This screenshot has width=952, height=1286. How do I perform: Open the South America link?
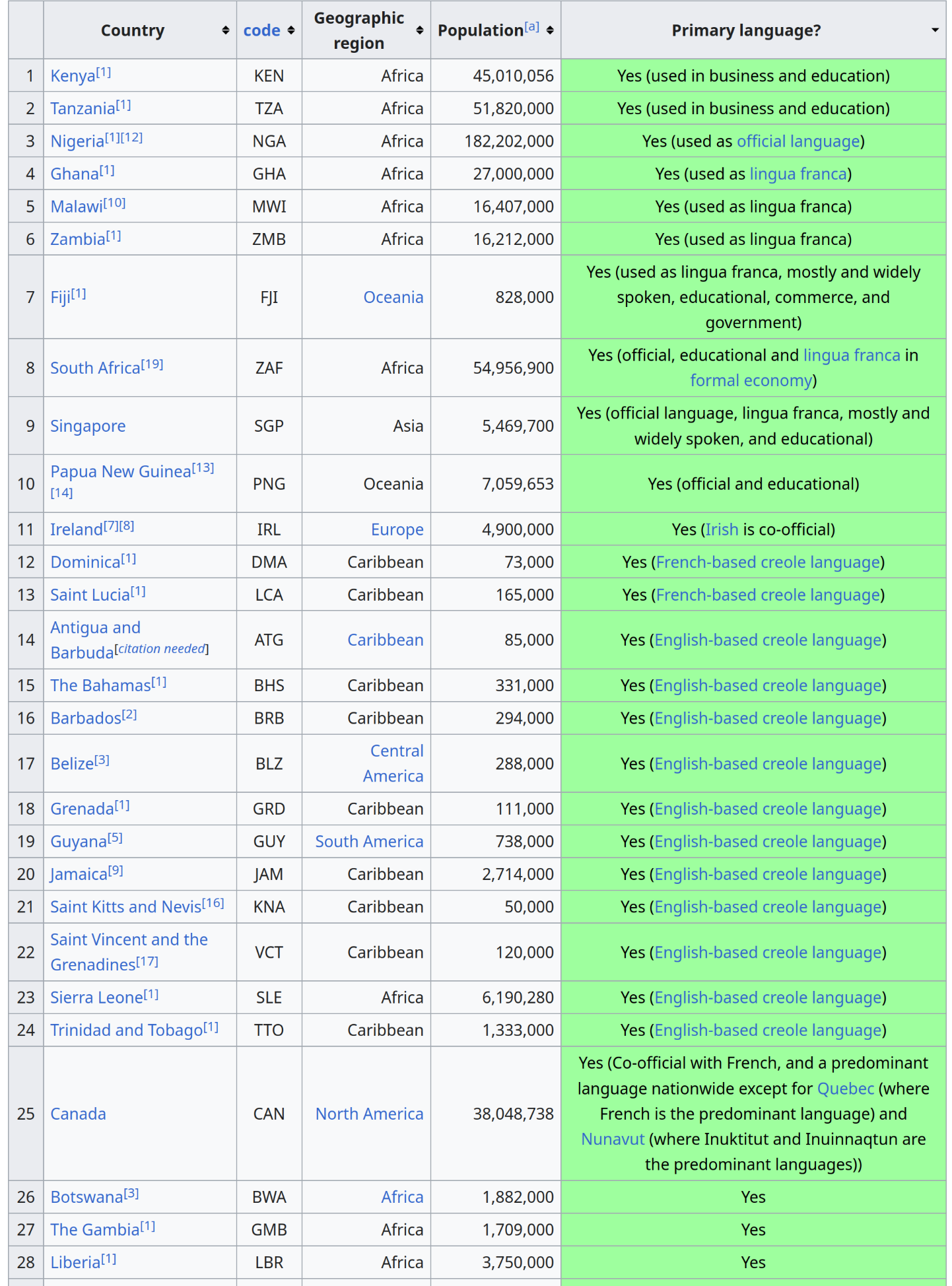click(x=369, y=842)
